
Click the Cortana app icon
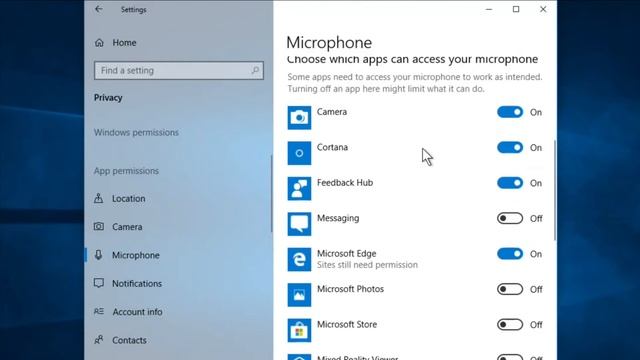(x=299, y=153)
